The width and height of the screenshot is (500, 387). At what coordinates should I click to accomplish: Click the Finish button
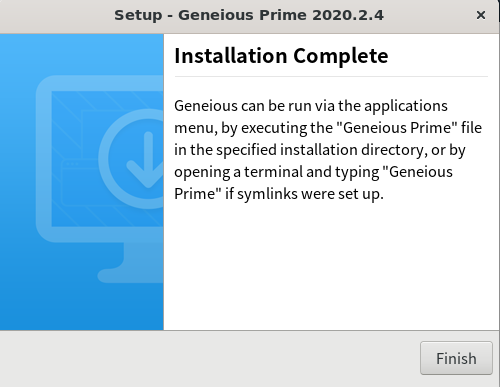pyautogui.click(x=456, y=358)
